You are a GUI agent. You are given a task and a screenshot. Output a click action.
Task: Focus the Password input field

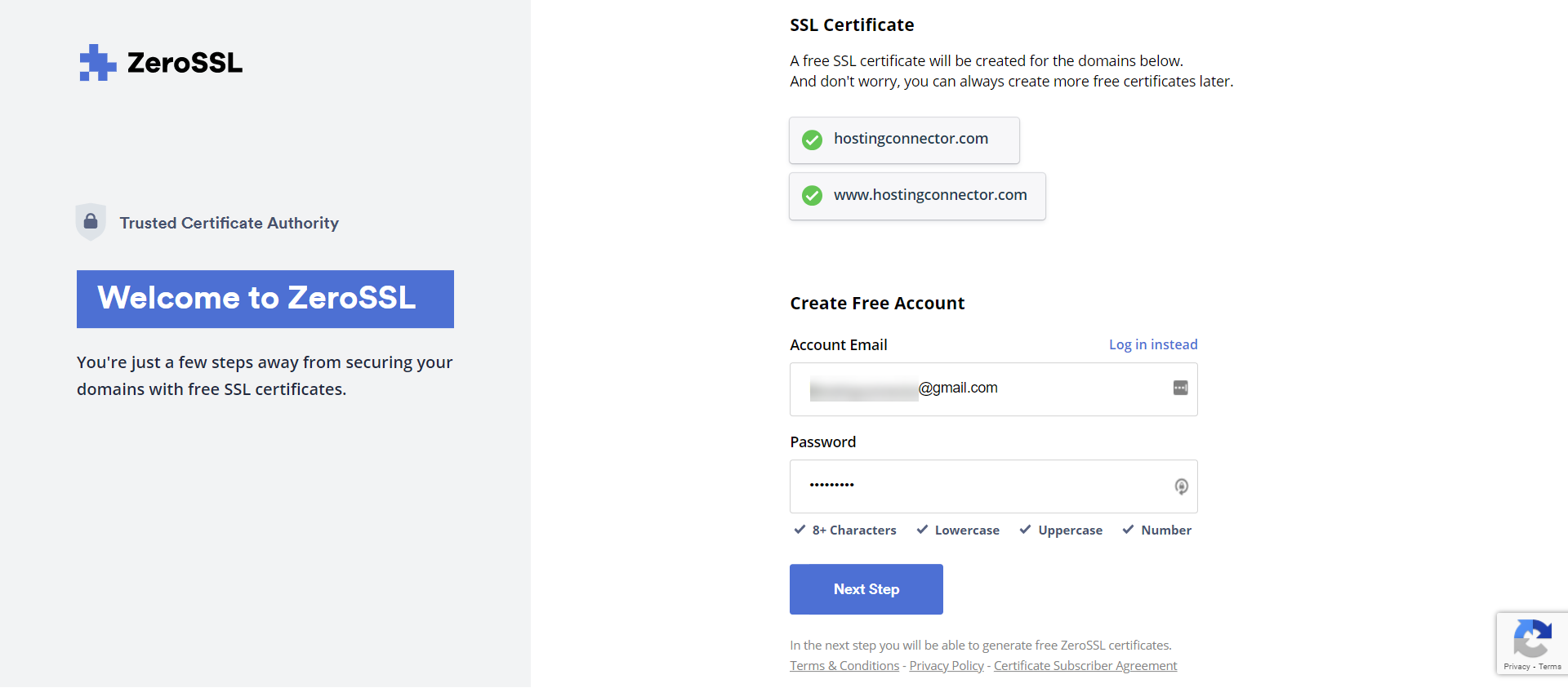point(993,486)
